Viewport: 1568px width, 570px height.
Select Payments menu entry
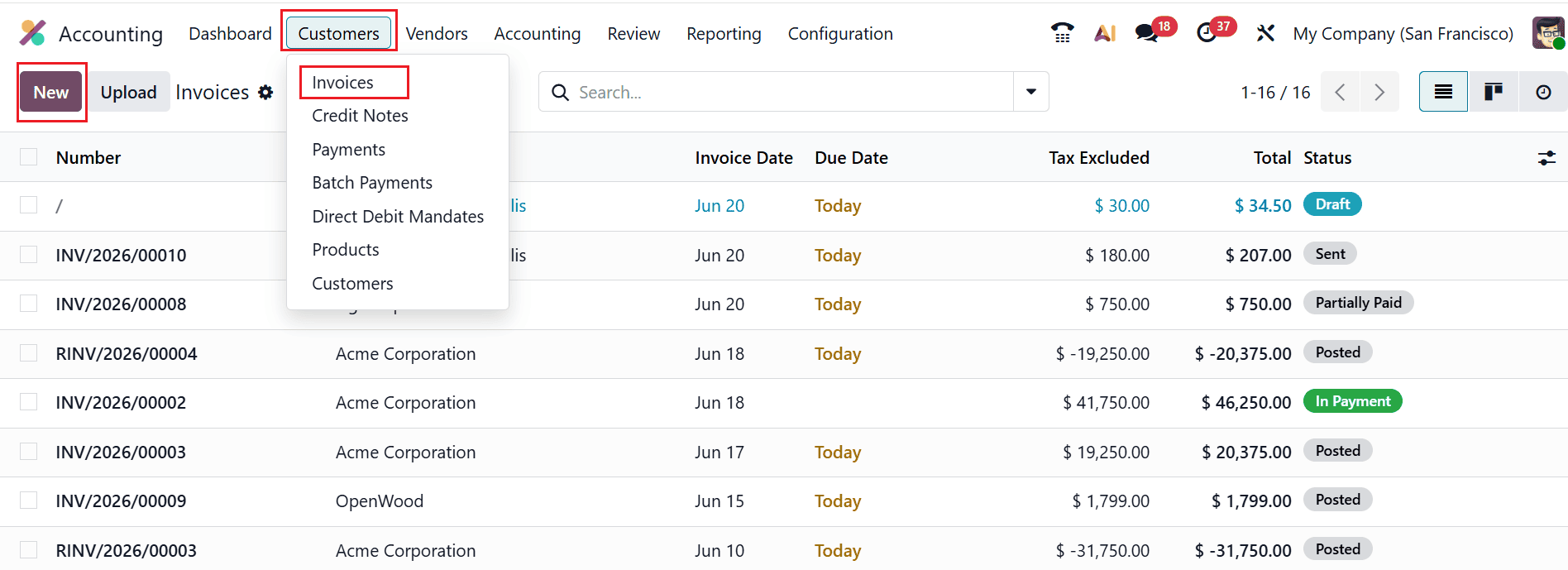(x=348, y=150)
